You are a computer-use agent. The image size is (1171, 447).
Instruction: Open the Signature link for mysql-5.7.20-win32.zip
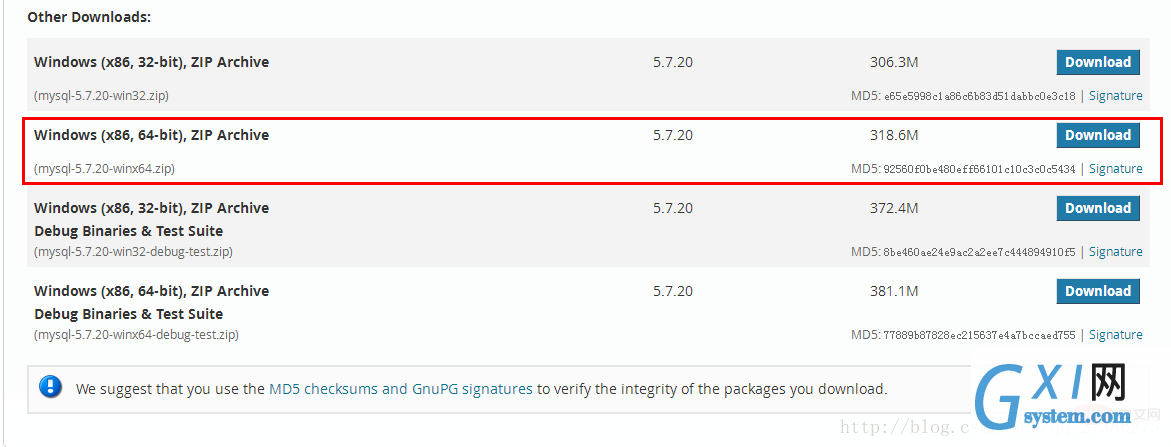[x=1115, y=96]
